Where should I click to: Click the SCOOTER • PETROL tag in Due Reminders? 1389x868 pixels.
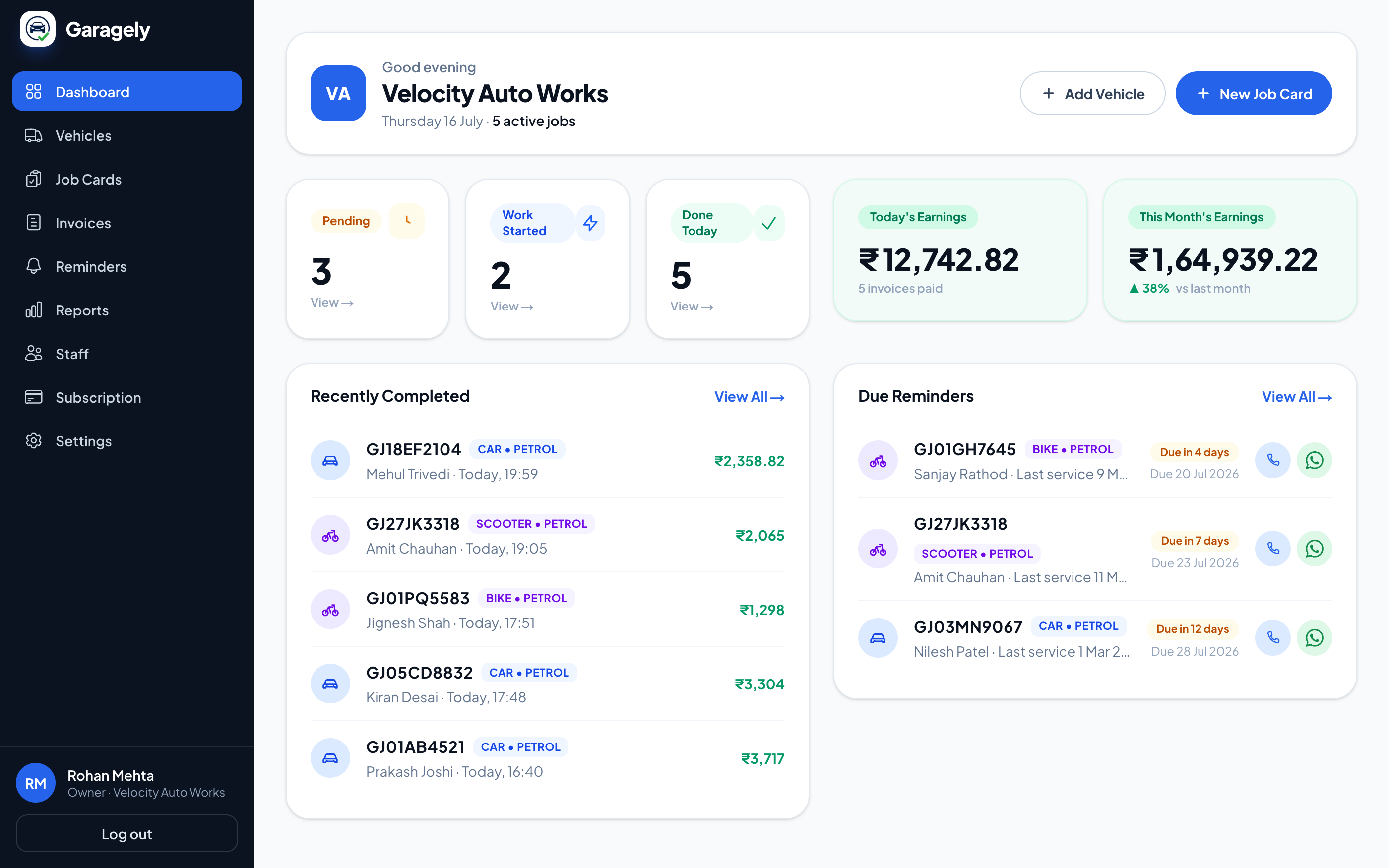click(x=977, y=554)
